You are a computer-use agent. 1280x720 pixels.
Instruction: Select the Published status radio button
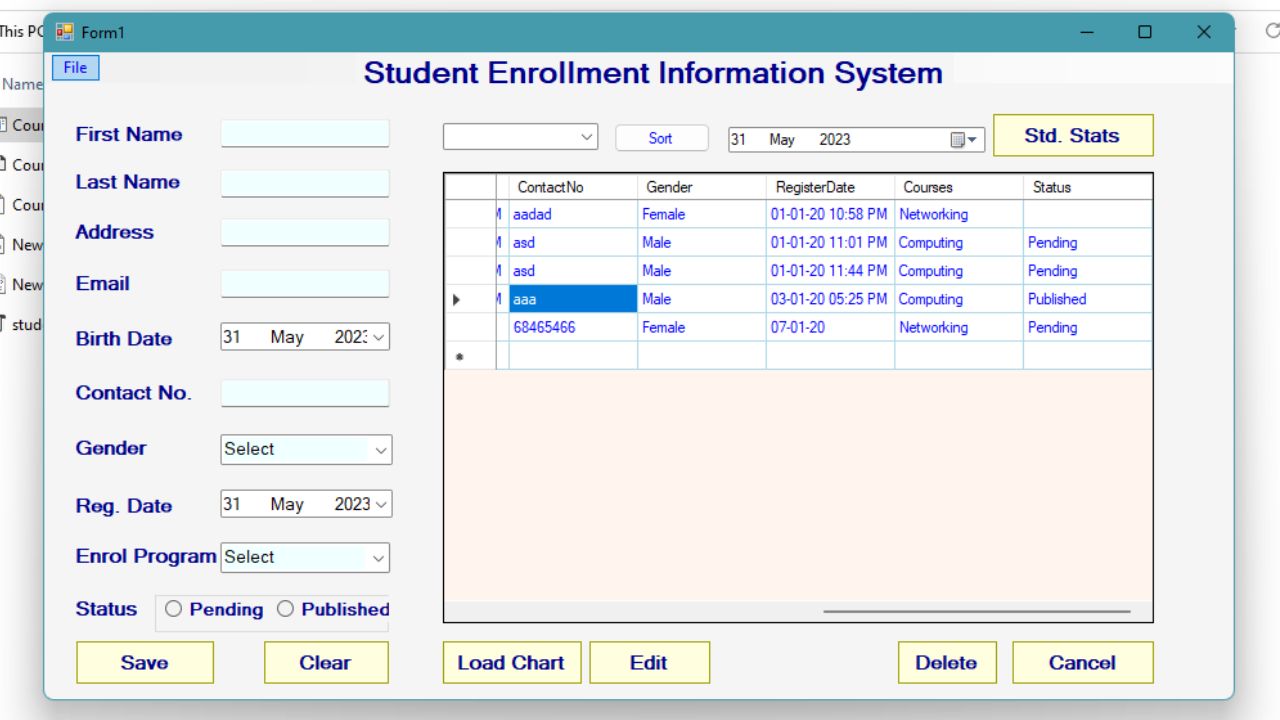[x=286, y=609]
